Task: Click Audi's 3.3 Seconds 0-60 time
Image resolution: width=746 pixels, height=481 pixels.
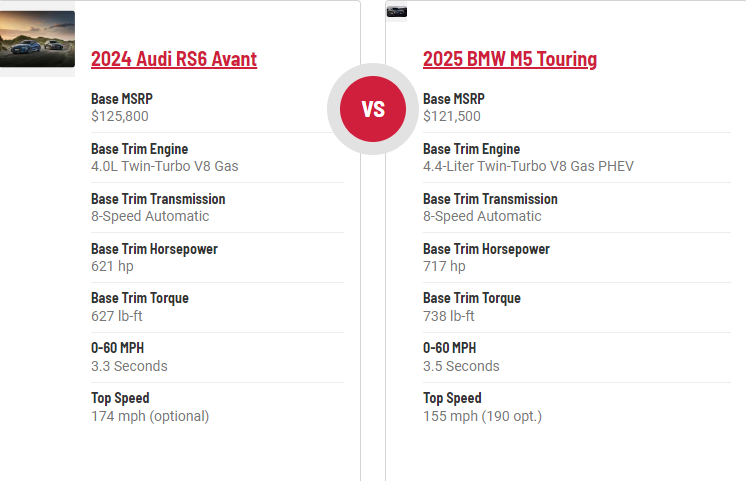Action: click(129, 366)
